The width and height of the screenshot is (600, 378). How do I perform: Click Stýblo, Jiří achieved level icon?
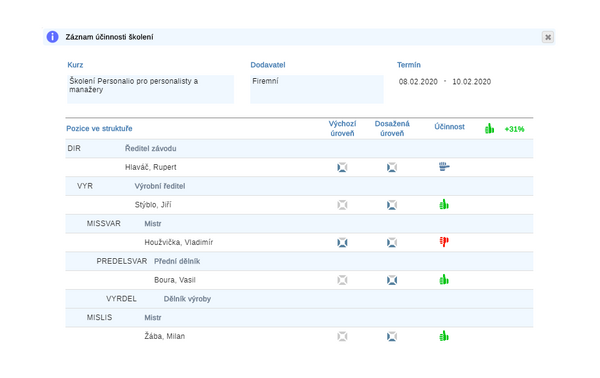(x=391, y=205)
